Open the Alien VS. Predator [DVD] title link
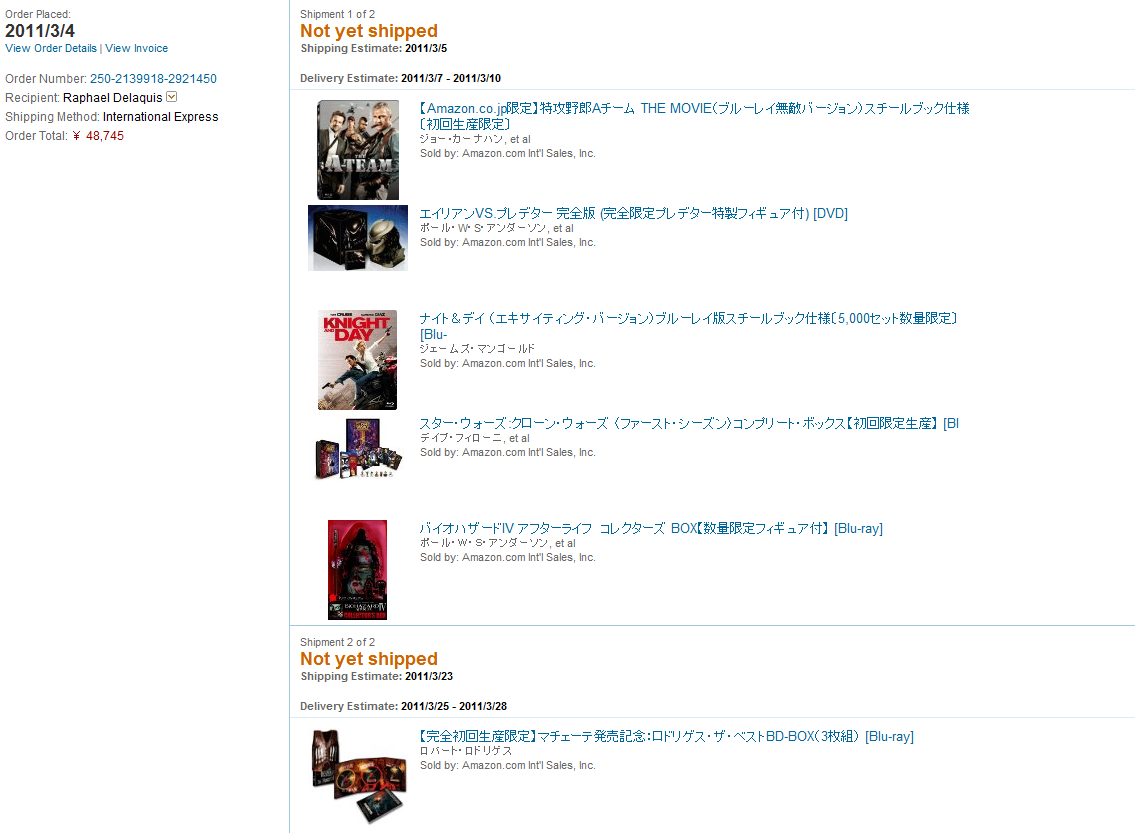Image resolution: width=1135 pixels, height=833 pixels. [x=633, y=213]
